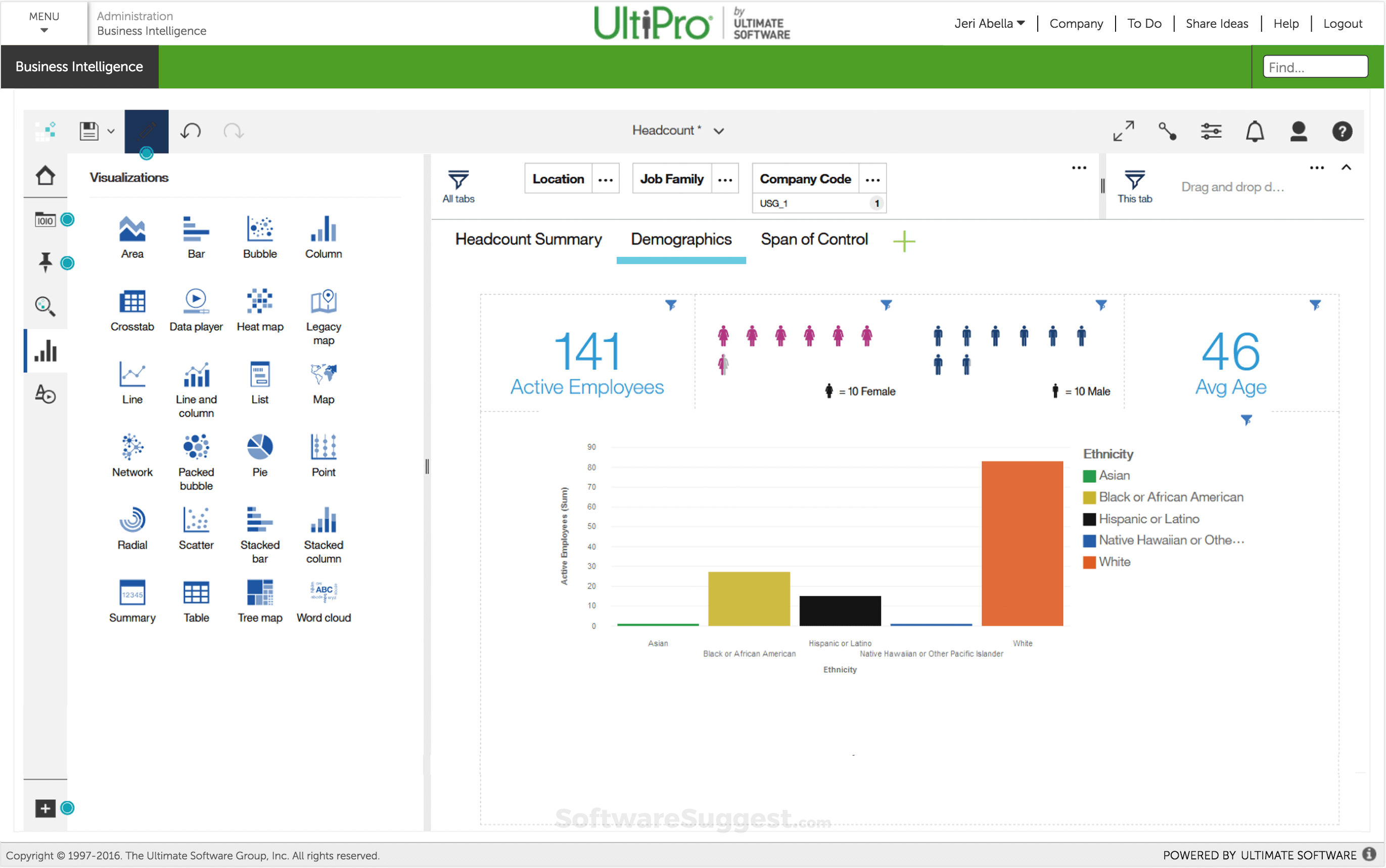1386x868 pixels.
Task: Open the Headcount Summary tab
Action: [x=528, y=239]
